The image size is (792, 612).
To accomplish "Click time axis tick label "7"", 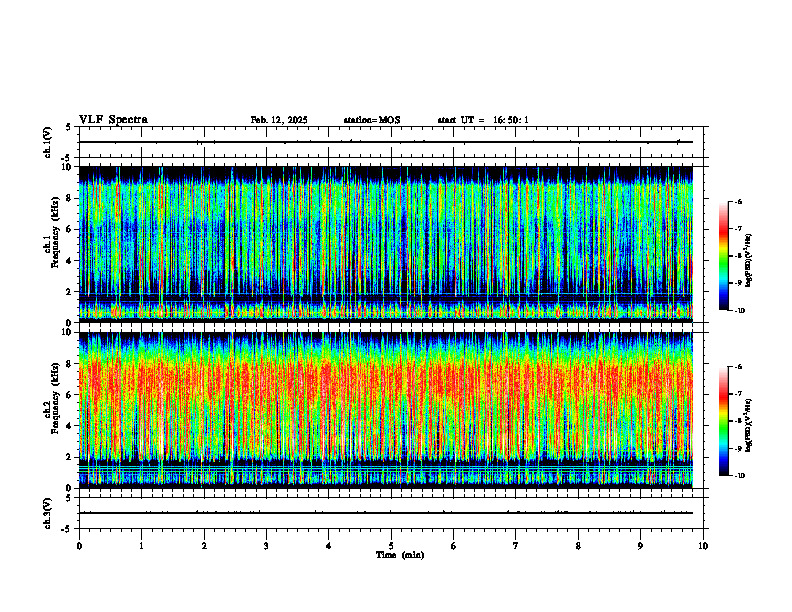I will (516, 546).
